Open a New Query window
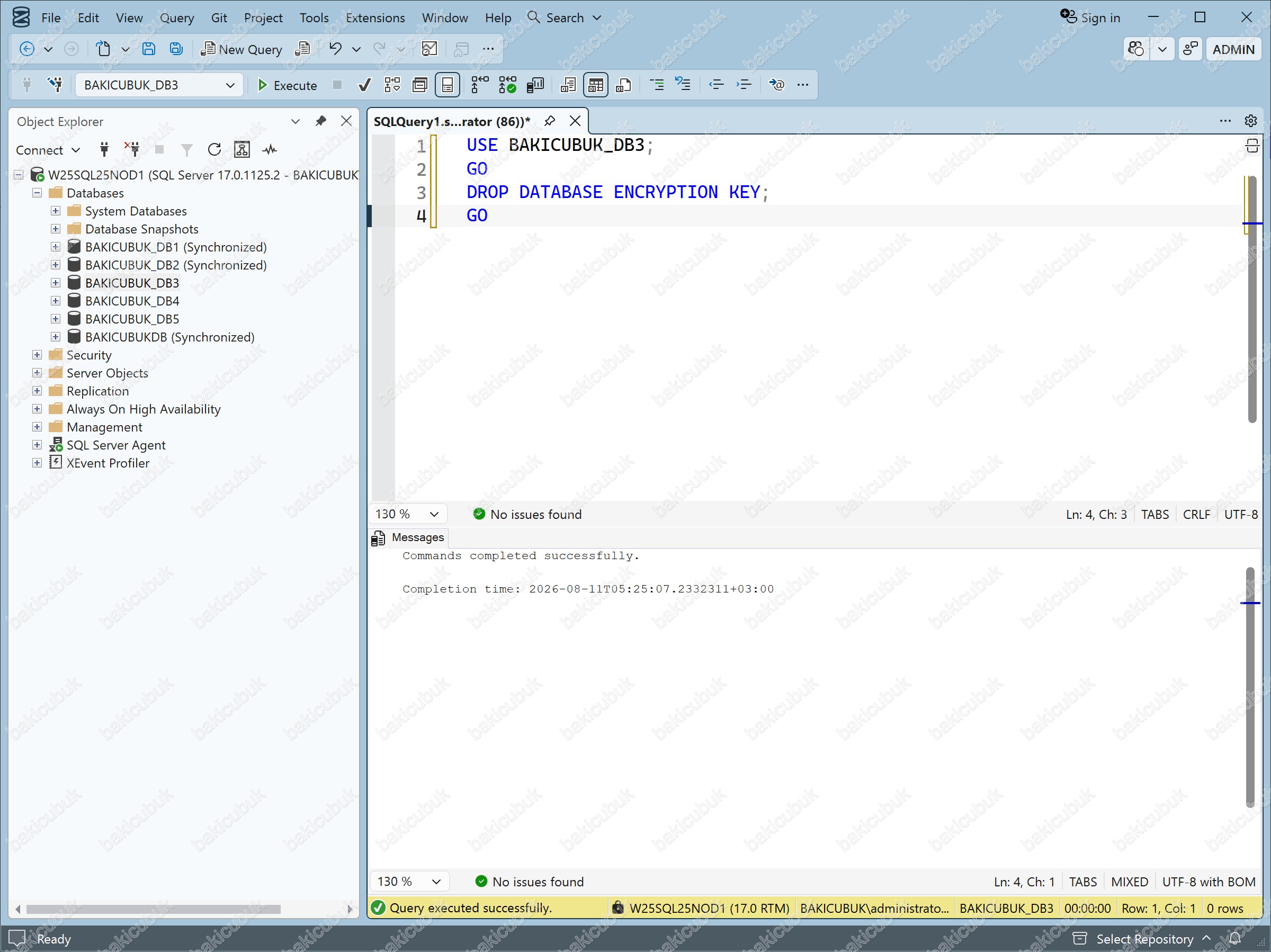The width and height of the screenshot is (1271, 952). 241,49
